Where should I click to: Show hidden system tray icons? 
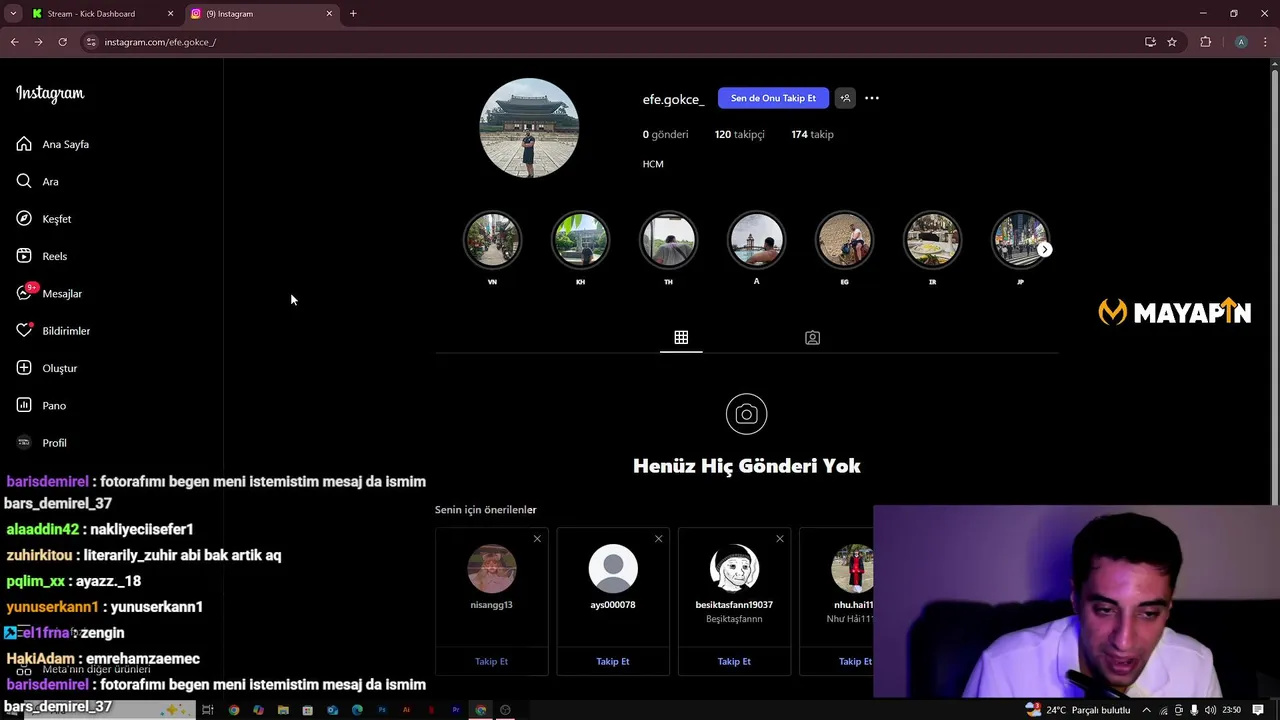1146,710
